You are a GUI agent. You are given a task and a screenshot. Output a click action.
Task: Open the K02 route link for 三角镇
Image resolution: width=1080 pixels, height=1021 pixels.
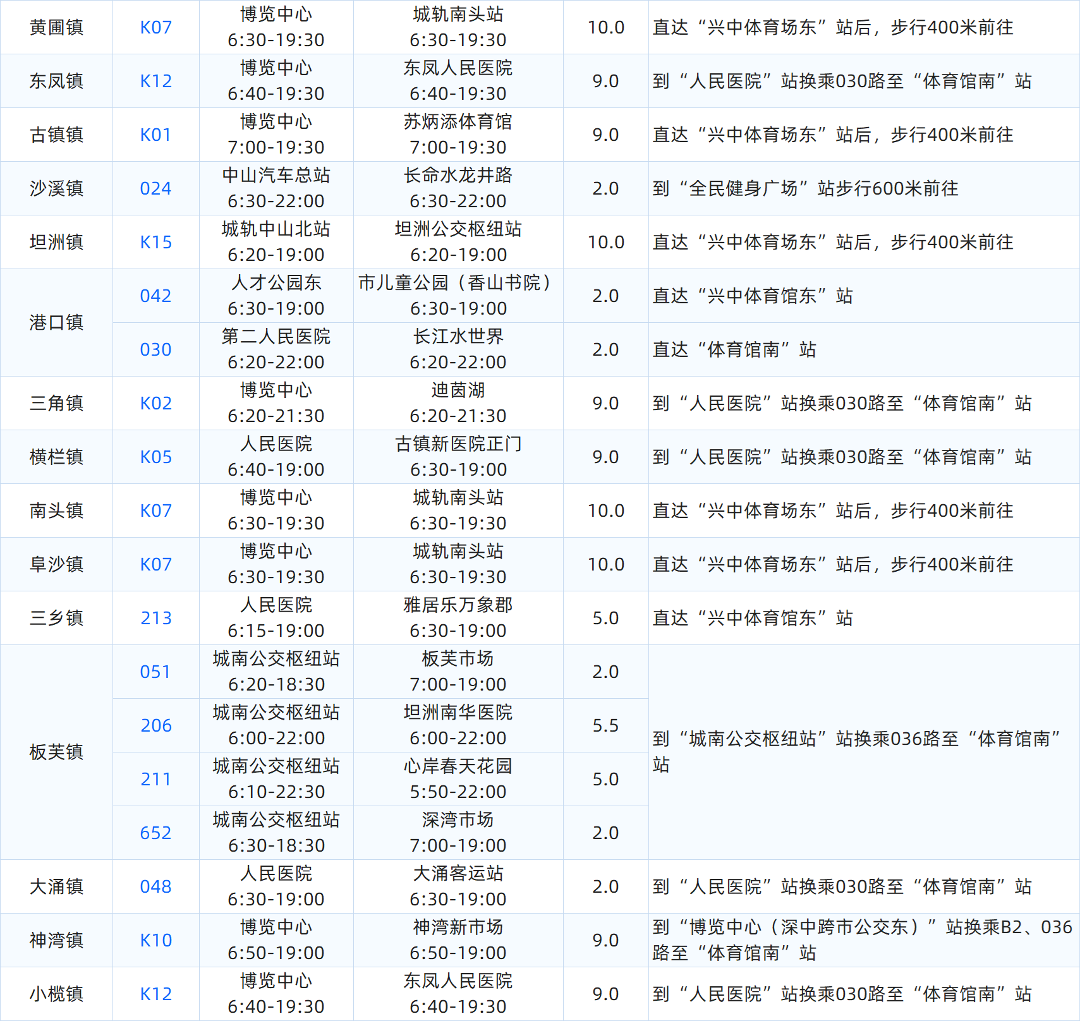156,404
